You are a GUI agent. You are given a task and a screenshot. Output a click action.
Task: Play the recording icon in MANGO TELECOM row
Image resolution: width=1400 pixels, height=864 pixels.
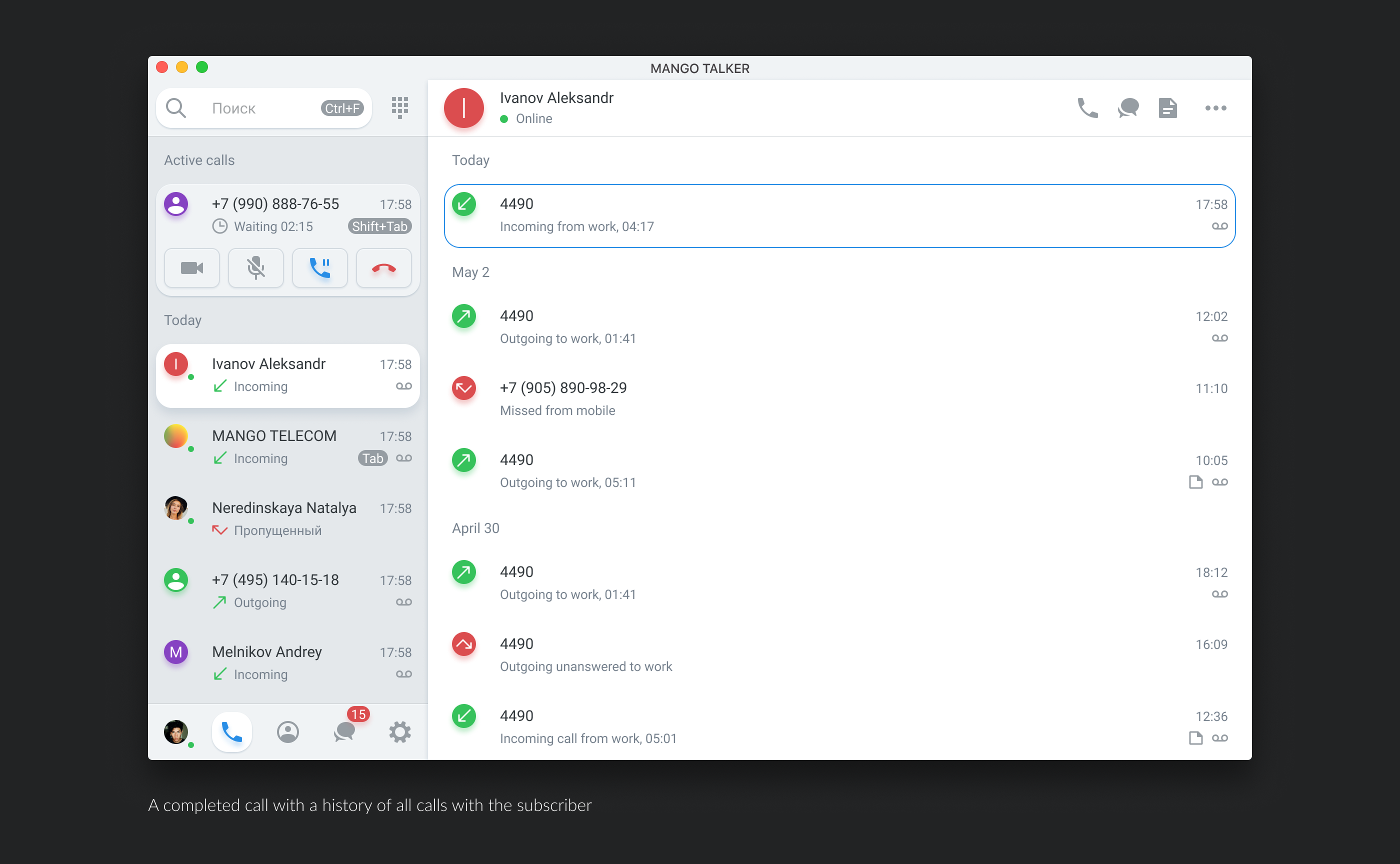click(404, 458)
